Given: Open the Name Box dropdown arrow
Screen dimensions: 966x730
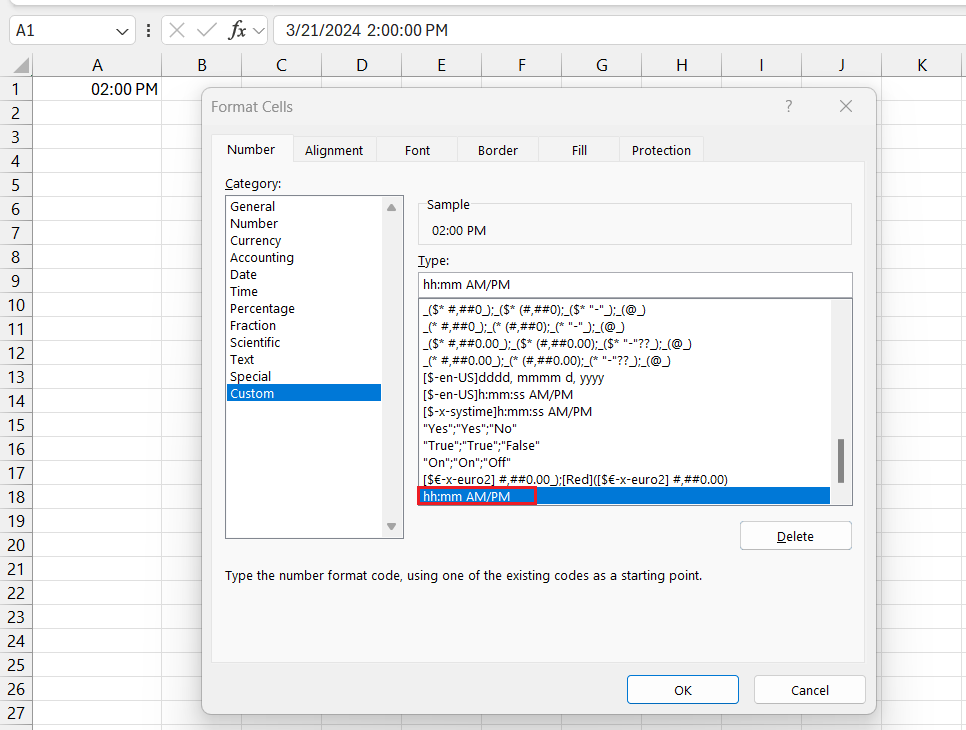Looking at the screenshot, I should [122, 31].
